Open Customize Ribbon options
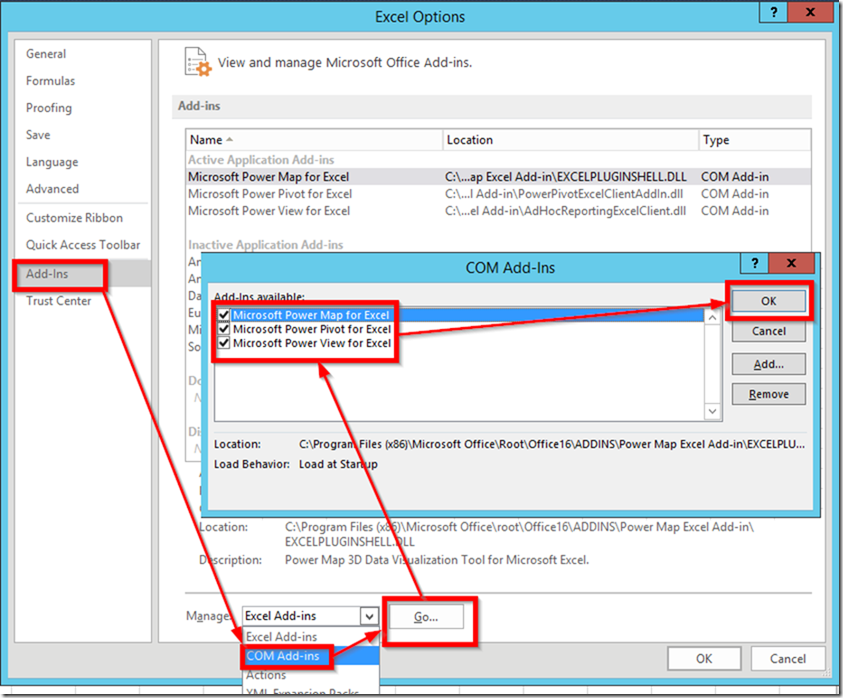This screenshot has width=843, height=698. coord(75,218)
